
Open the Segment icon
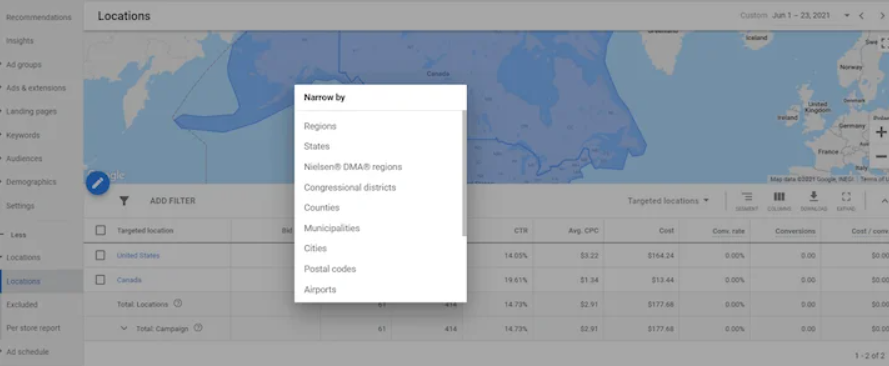pyautogui.click(x=747, y=201)
